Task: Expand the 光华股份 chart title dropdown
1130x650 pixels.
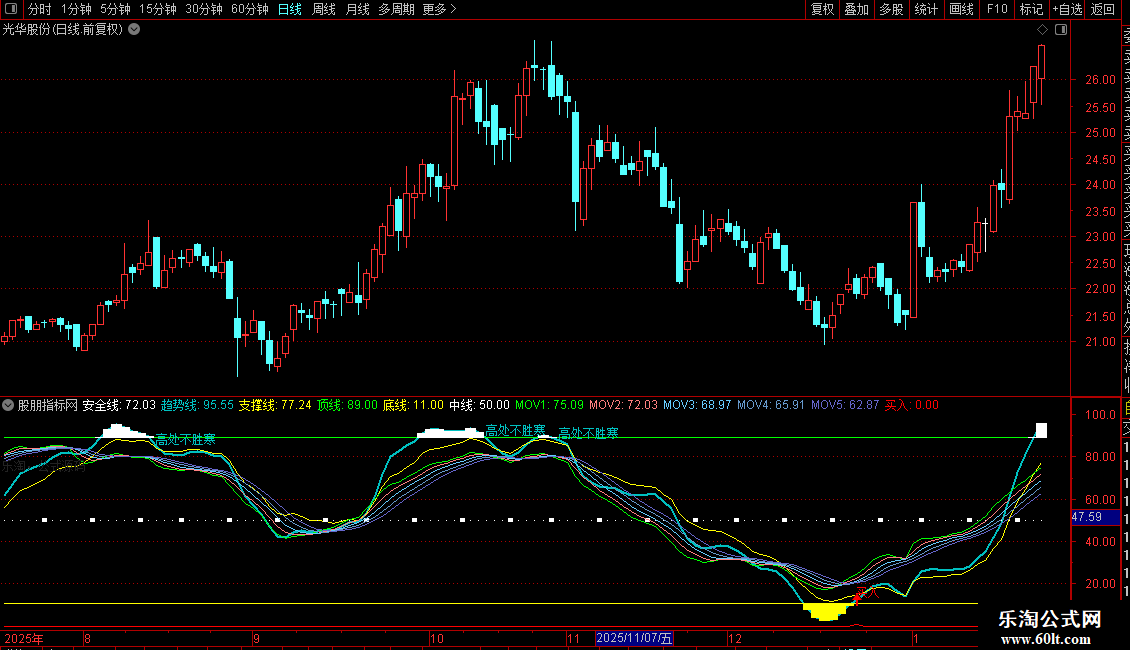Action: (134, 30)
